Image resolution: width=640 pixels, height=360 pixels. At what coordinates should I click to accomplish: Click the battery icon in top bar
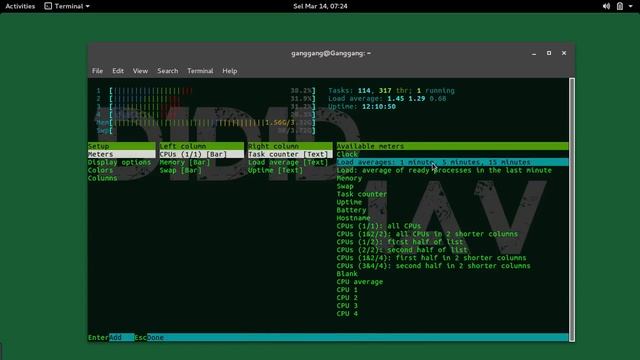(x=620, y=6)
